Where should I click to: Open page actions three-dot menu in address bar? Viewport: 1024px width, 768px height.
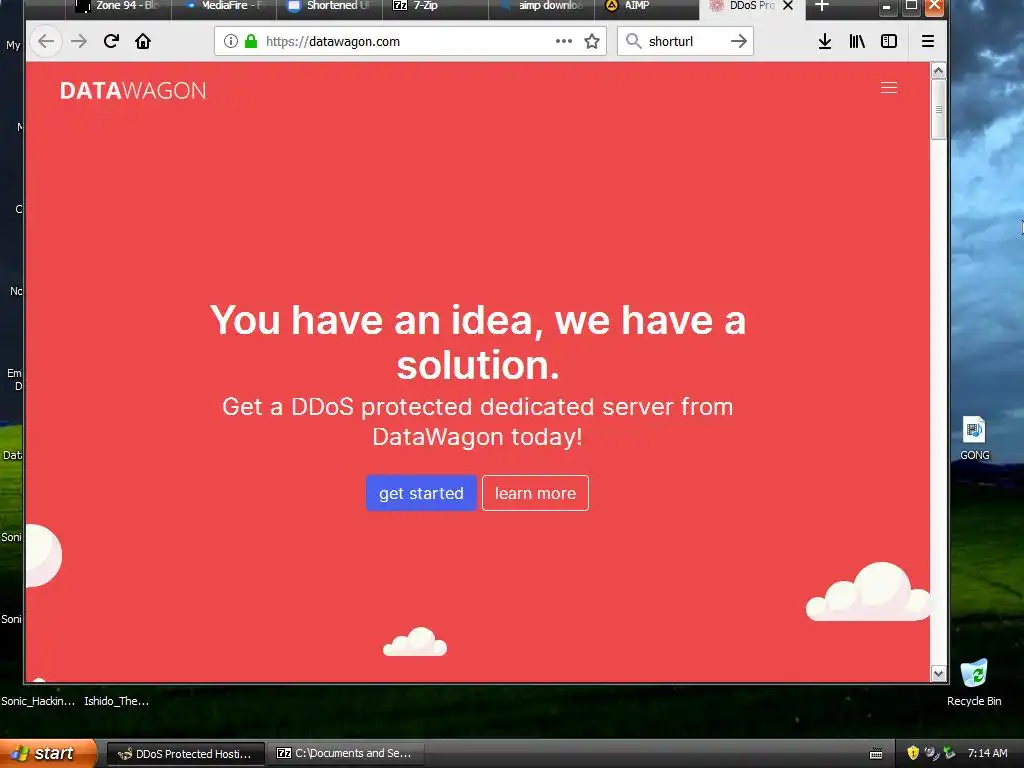click(x=564, y=41)
